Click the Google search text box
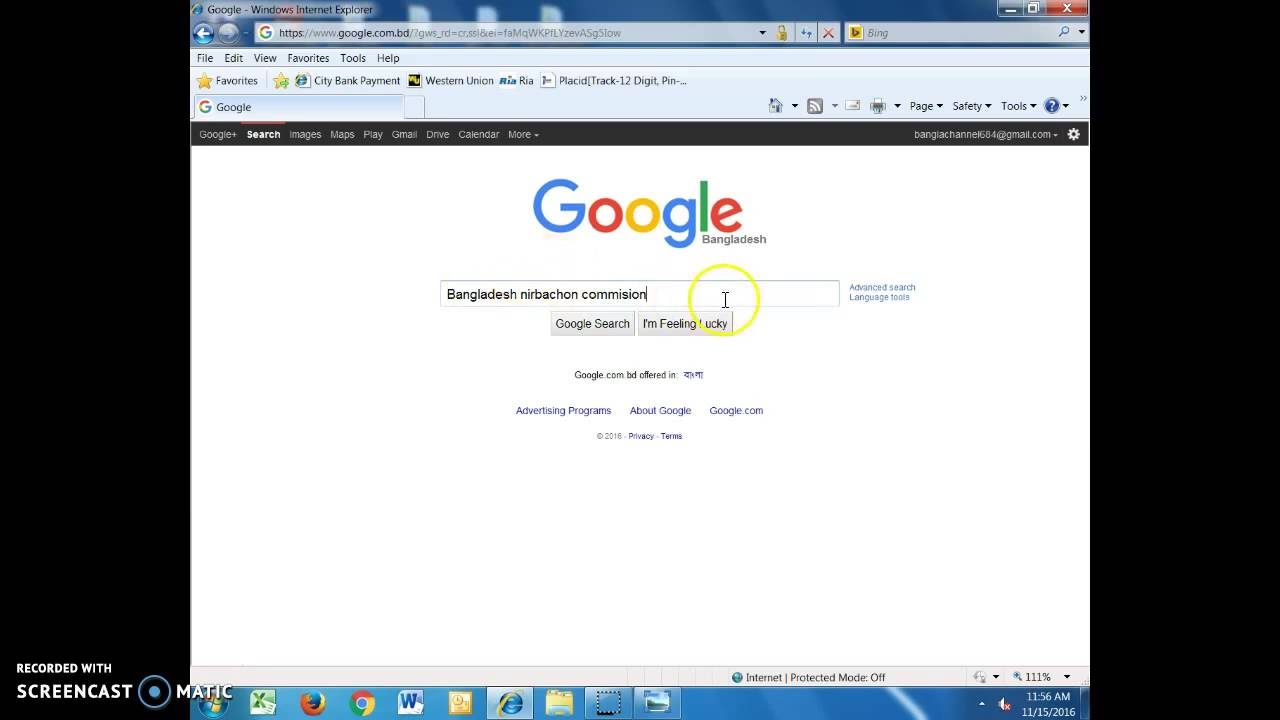Image resolution: width=1280 pixels, height=720 pixels. [640, 293]
